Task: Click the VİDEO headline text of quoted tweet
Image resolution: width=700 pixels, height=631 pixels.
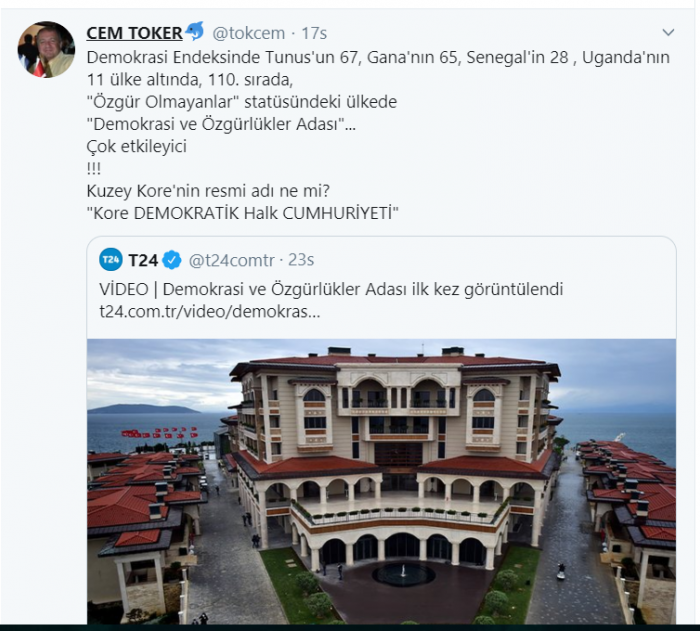Action: (x=331, y=289)
